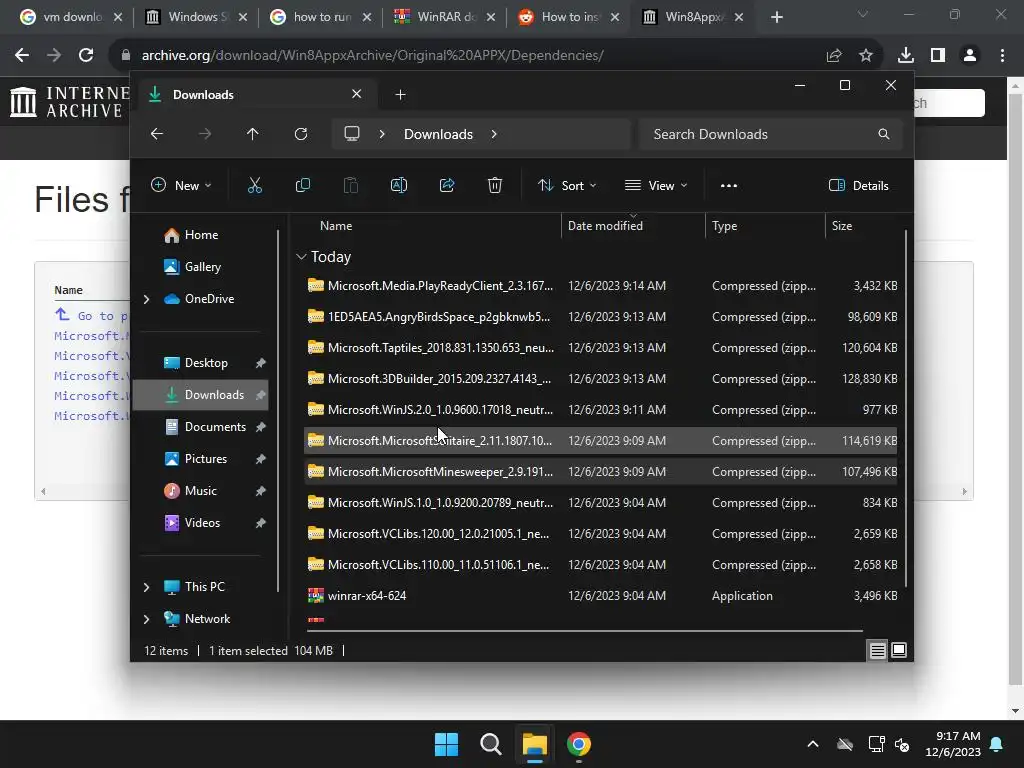Switch to the 'how to run' Chrome tab
1024x768 pixels.
coord(320,17)
